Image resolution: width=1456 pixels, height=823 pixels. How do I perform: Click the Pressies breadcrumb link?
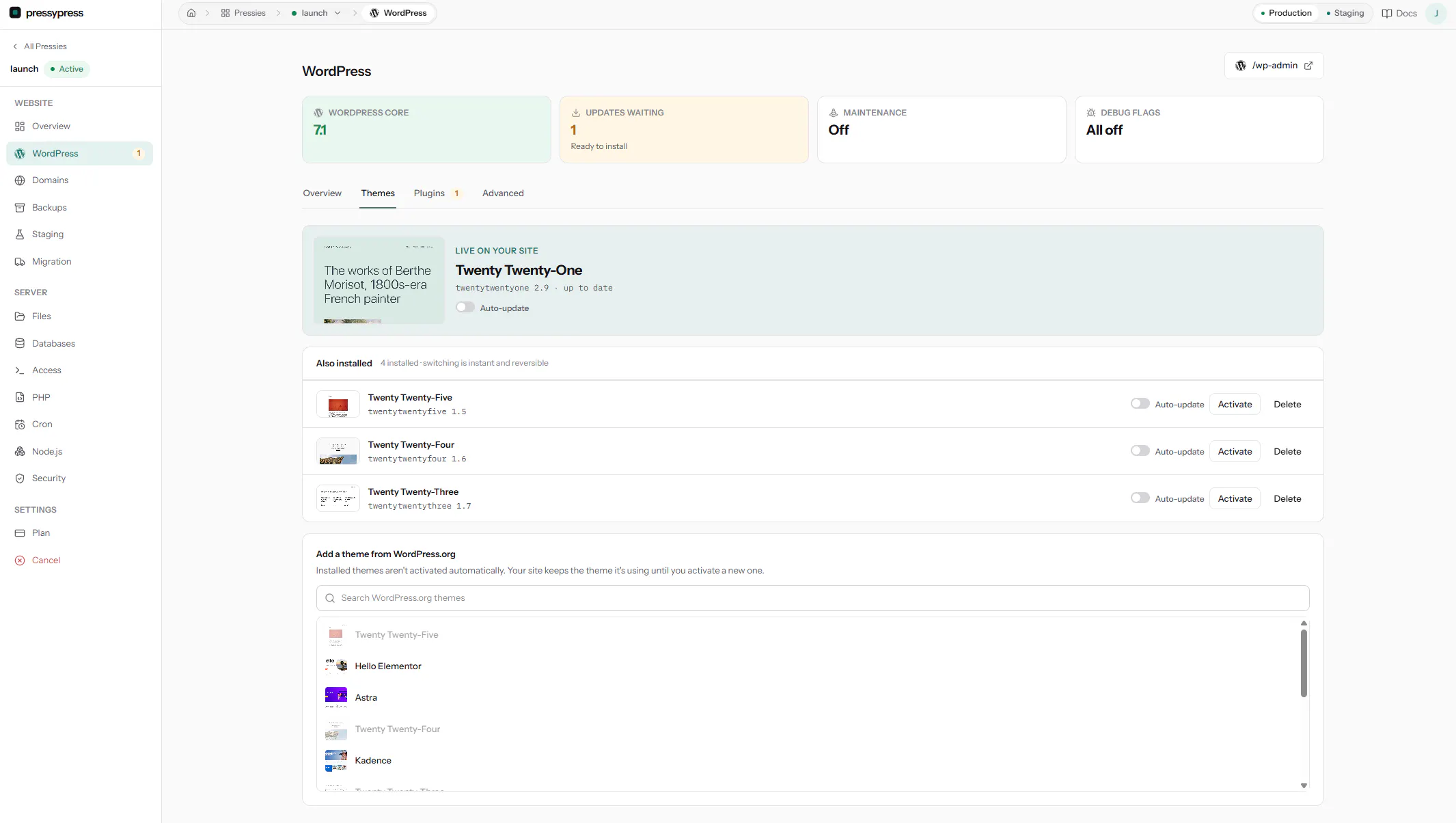(243, 13)
